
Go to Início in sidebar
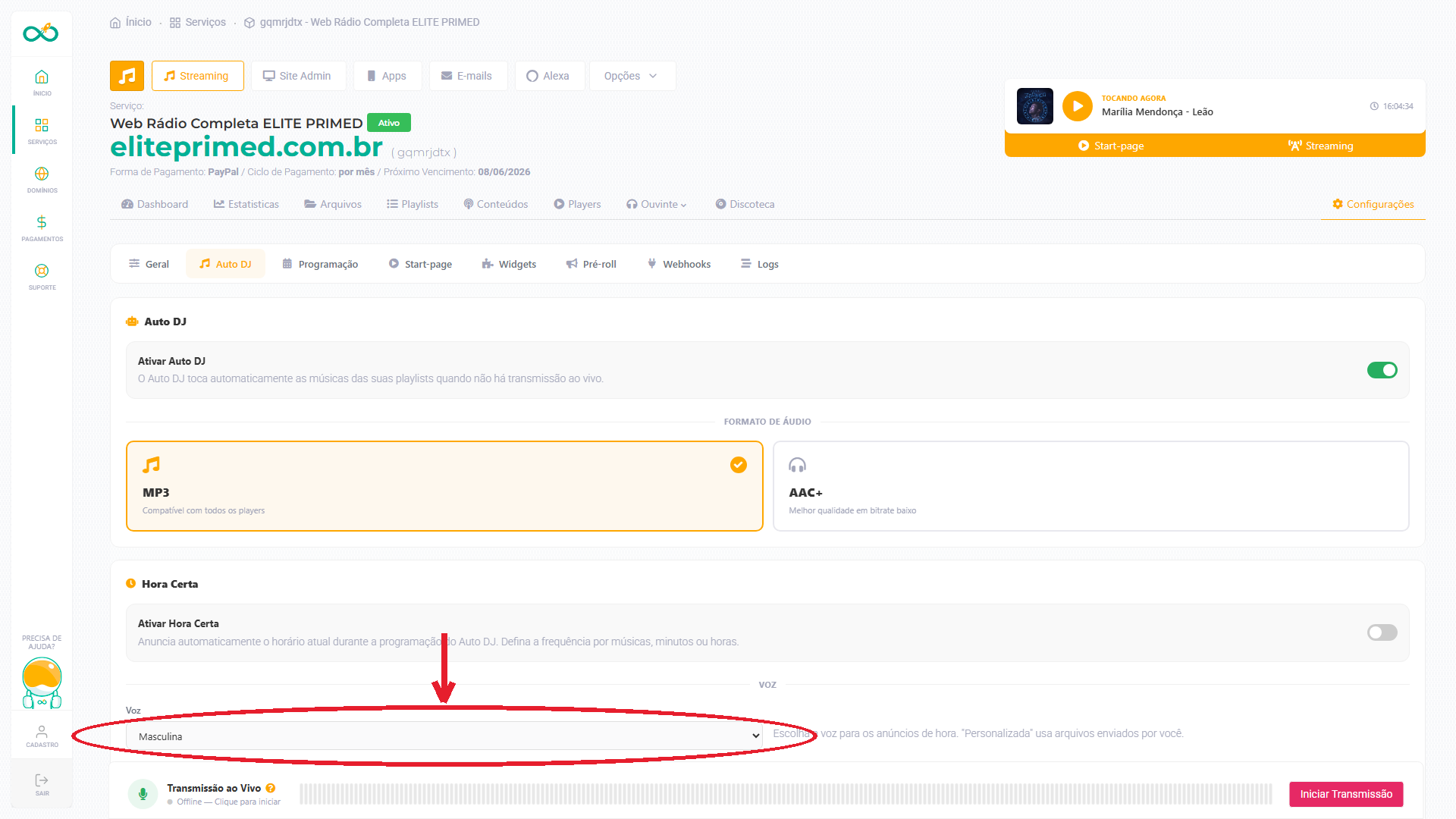coord(42,82)
